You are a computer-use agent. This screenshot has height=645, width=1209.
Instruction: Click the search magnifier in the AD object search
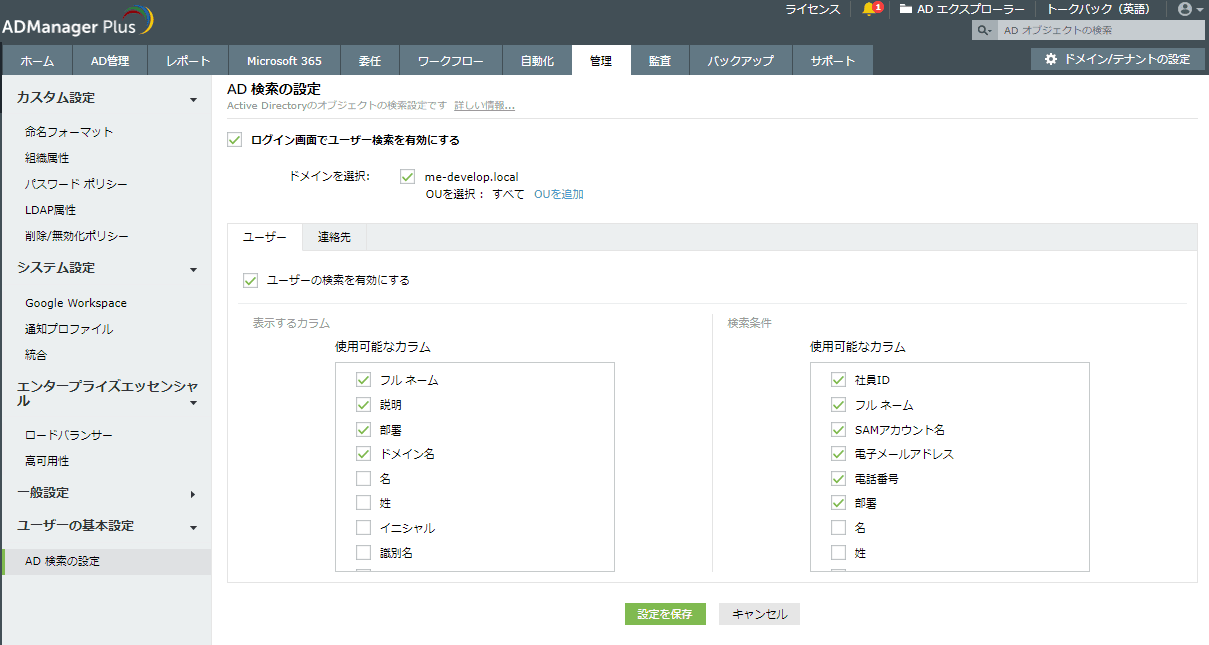(x=983, y=30)
